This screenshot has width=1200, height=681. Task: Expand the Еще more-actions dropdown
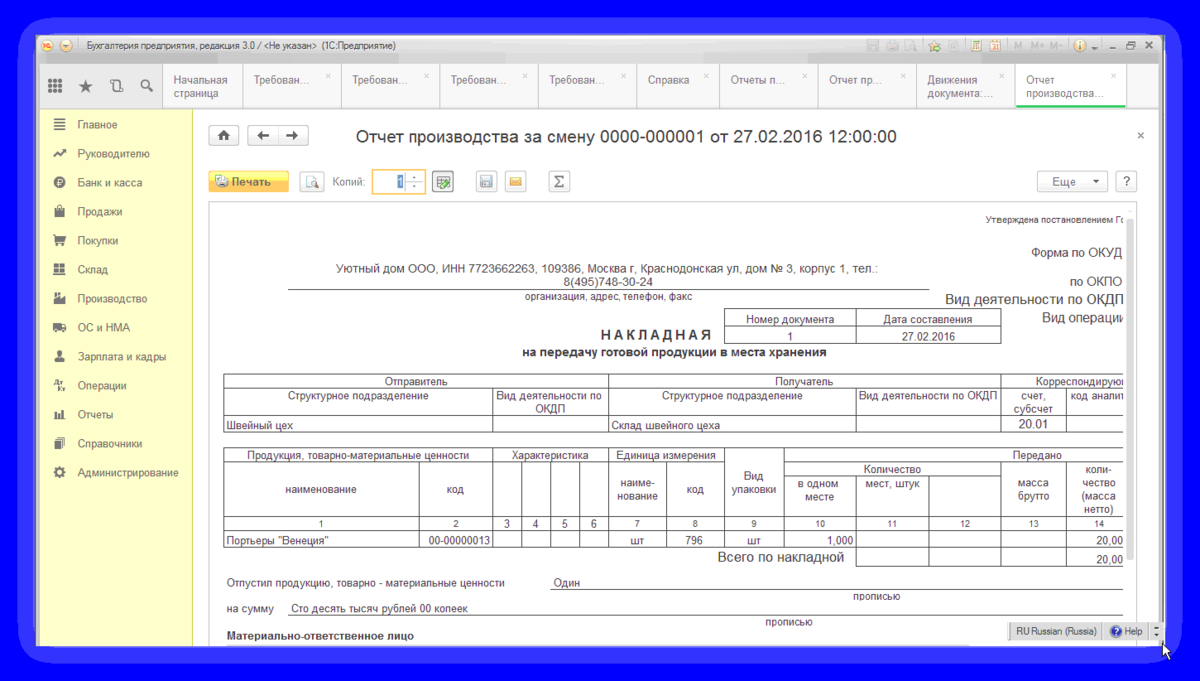pos(1073,182)
